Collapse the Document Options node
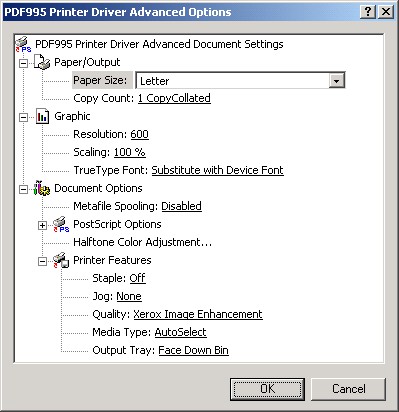 click(23, 189)
